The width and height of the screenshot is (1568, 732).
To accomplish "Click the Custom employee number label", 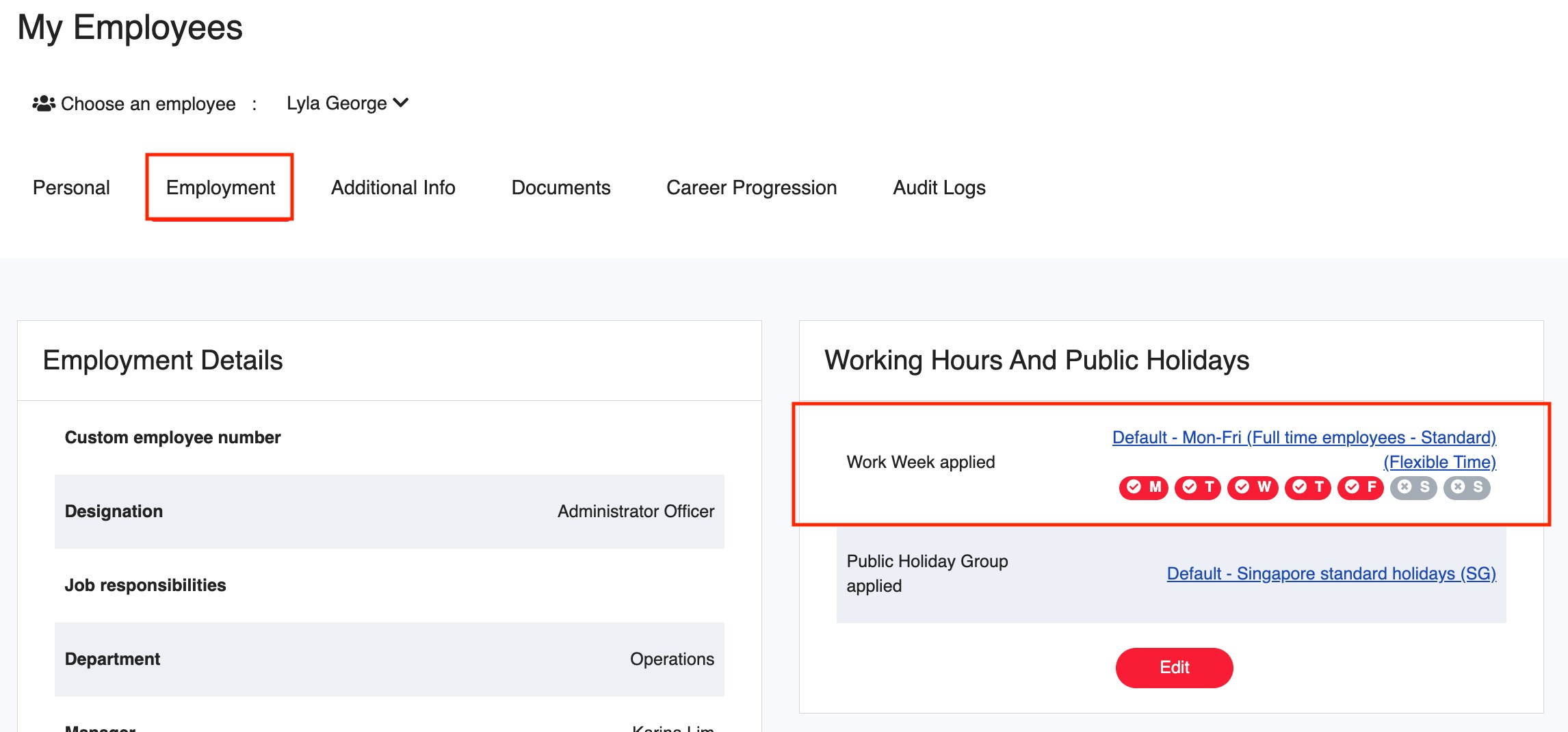I will pos(172,437).
